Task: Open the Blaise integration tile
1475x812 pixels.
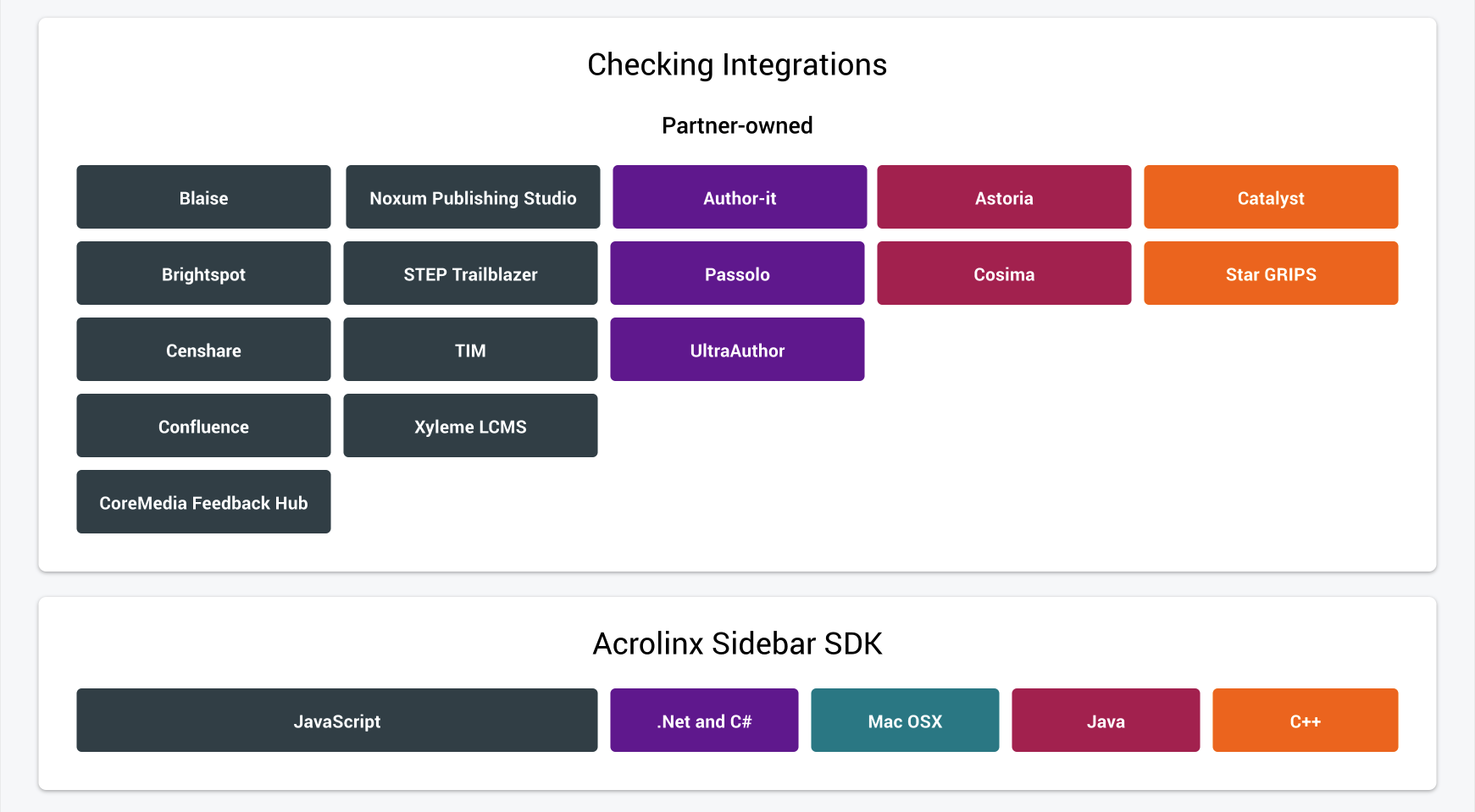Action: (x=203, y=196)
